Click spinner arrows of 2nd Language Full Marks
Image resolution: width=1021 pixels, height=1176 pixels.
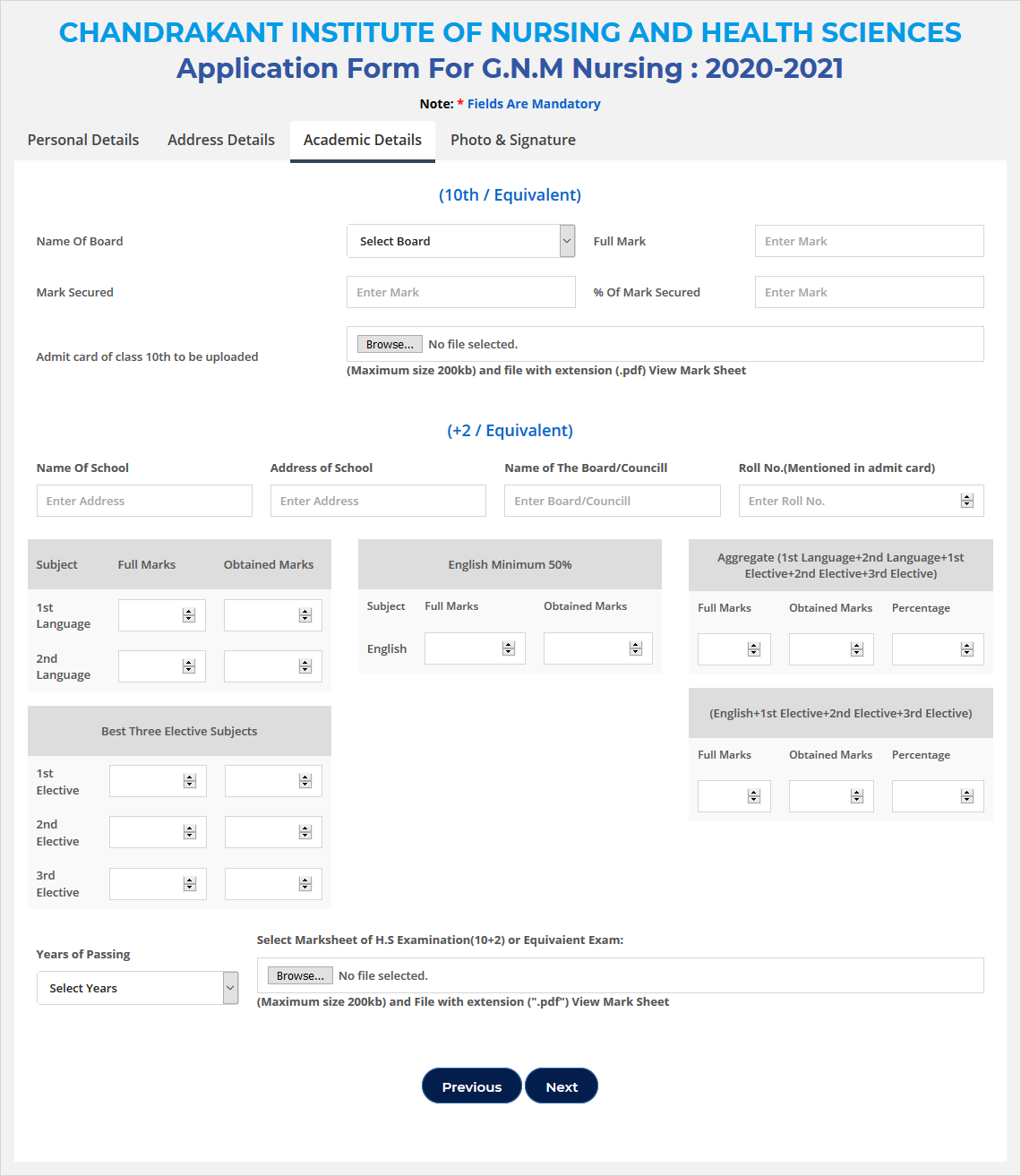pyautogui.click(x=189, y=666)
